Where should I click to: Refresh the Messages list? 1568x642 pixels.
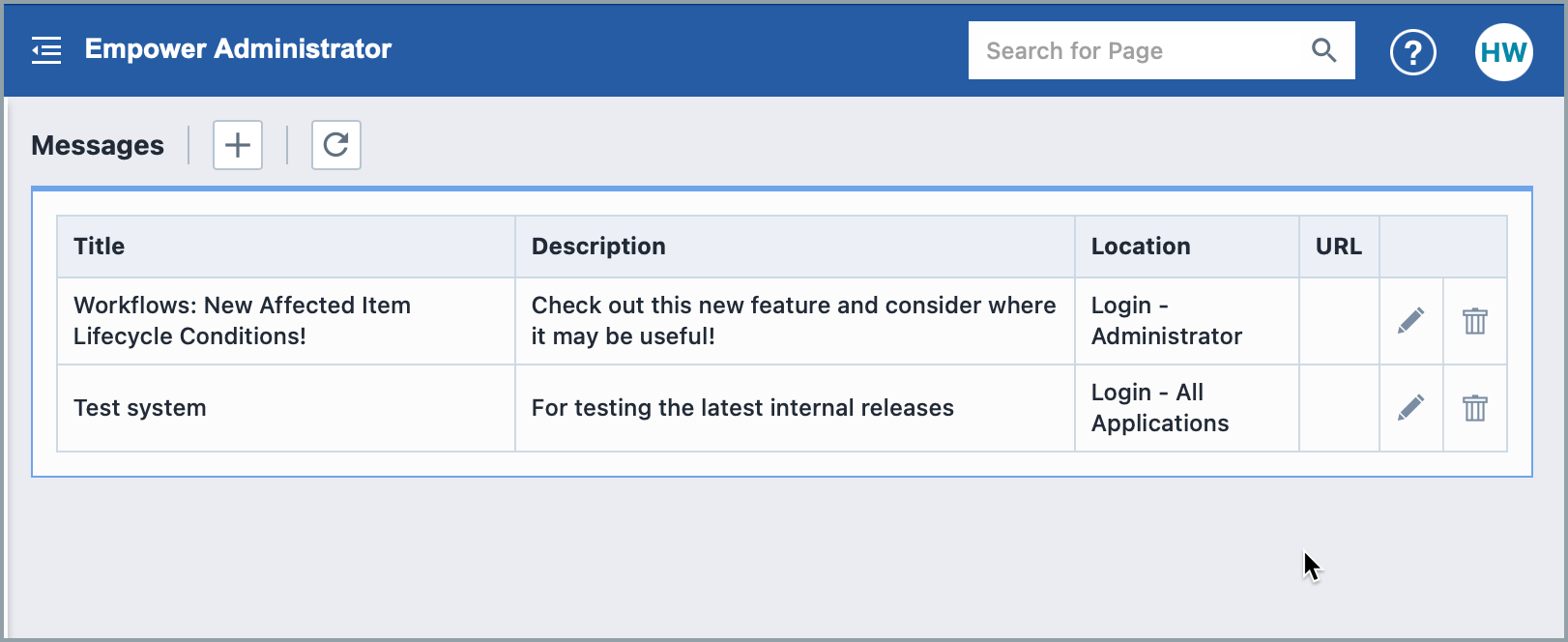(335, 145)
